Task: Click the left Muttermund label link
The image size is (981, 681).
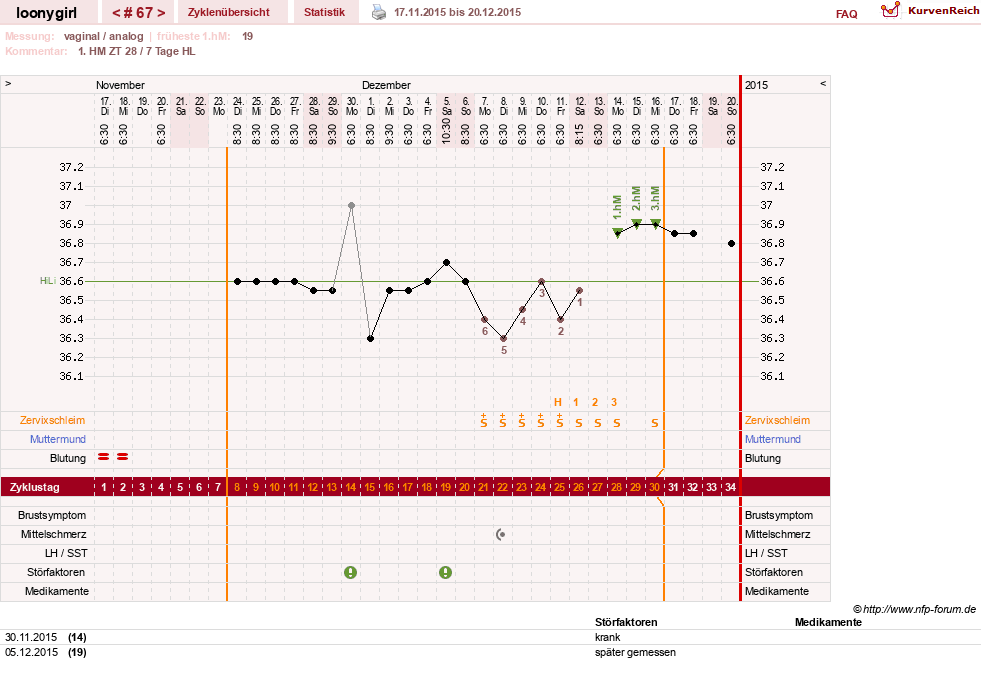Action: [58, 439]
